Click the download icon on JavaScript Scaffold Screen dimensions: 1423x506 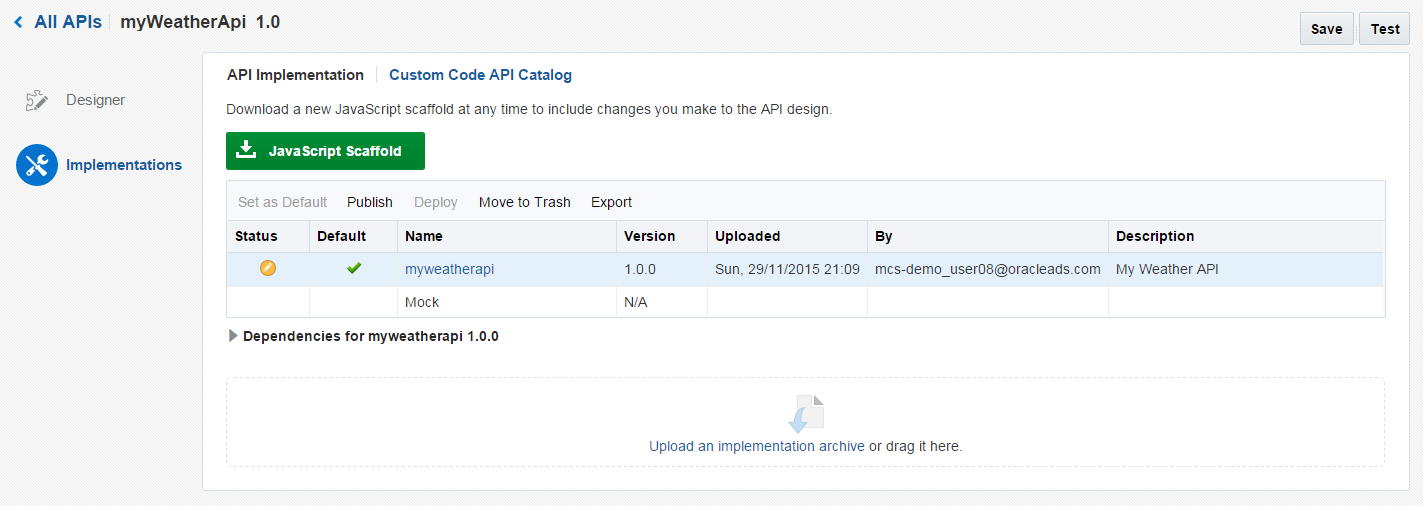tap(245, 150)
